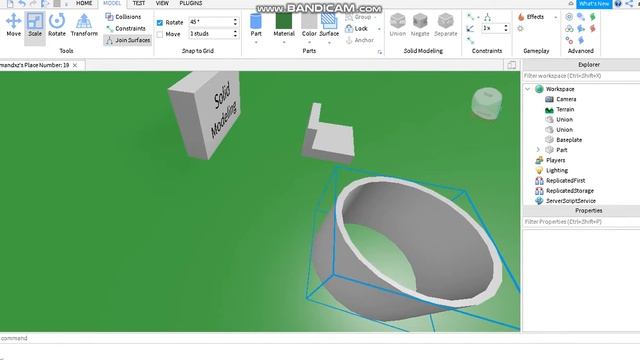The width and height of the screenshot is (640, 360).
Task: Click the Undo icon in title bar
Action: click(x=22, y=4)
